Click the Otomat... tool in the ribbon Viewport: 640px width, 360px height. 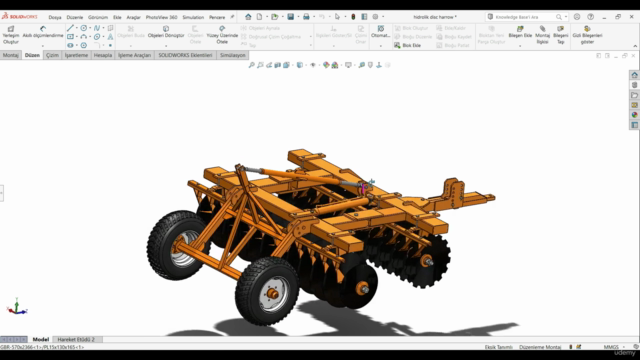pos(380,32)
